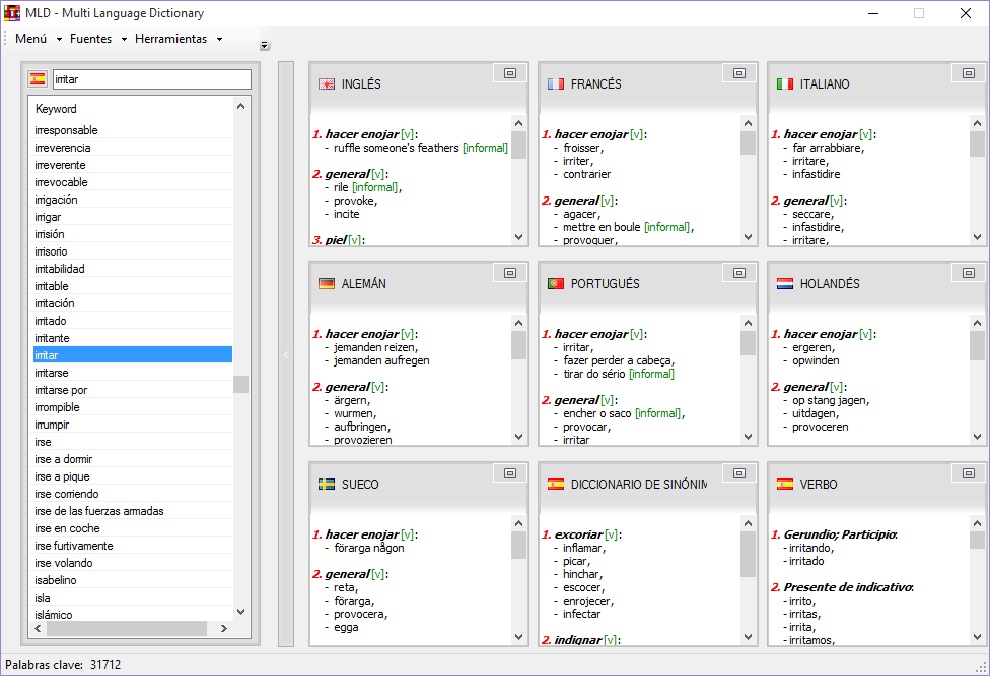Open the toolbar overflow options arrow
This screenshot has height=676, width=990.
point(264,45)
